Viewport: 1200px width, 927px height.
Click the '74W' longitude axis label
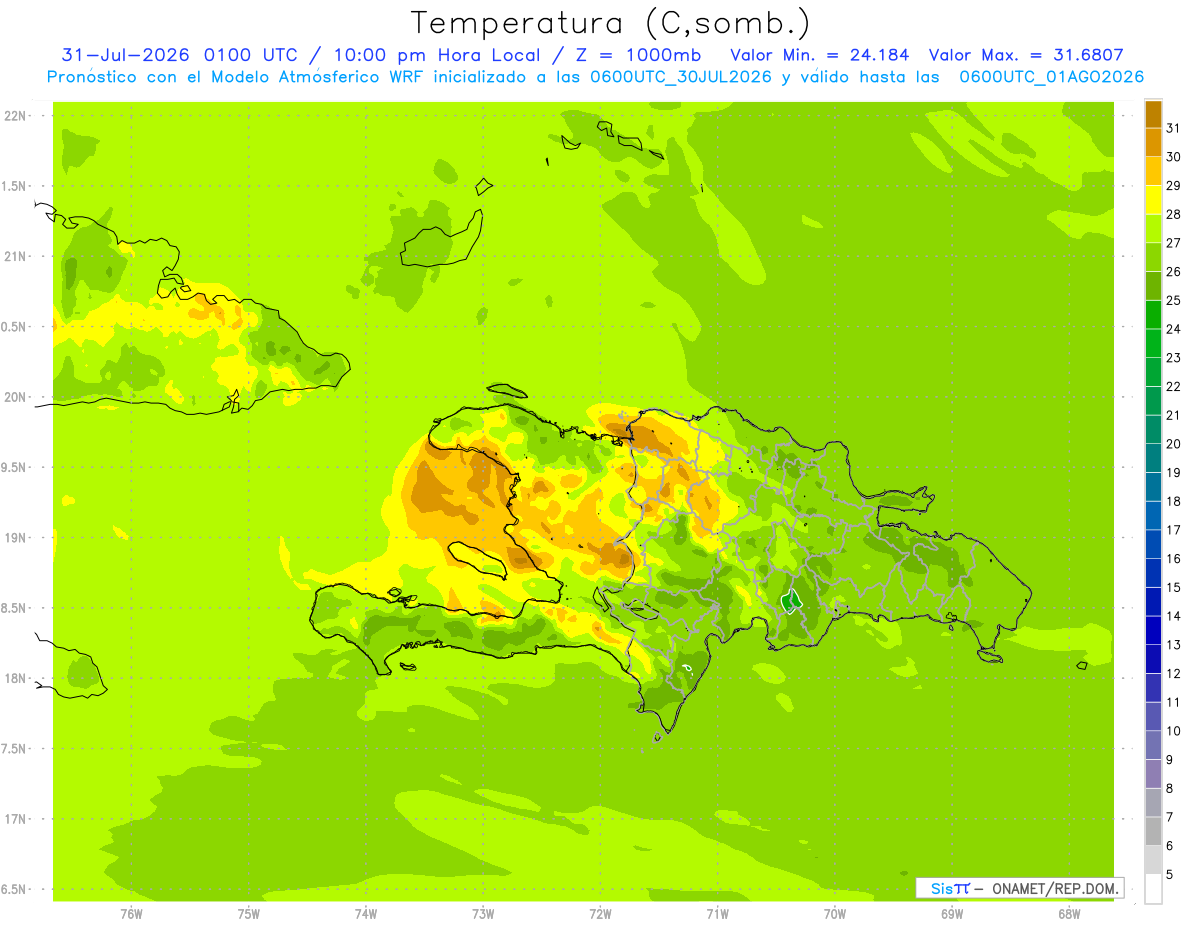366,913
